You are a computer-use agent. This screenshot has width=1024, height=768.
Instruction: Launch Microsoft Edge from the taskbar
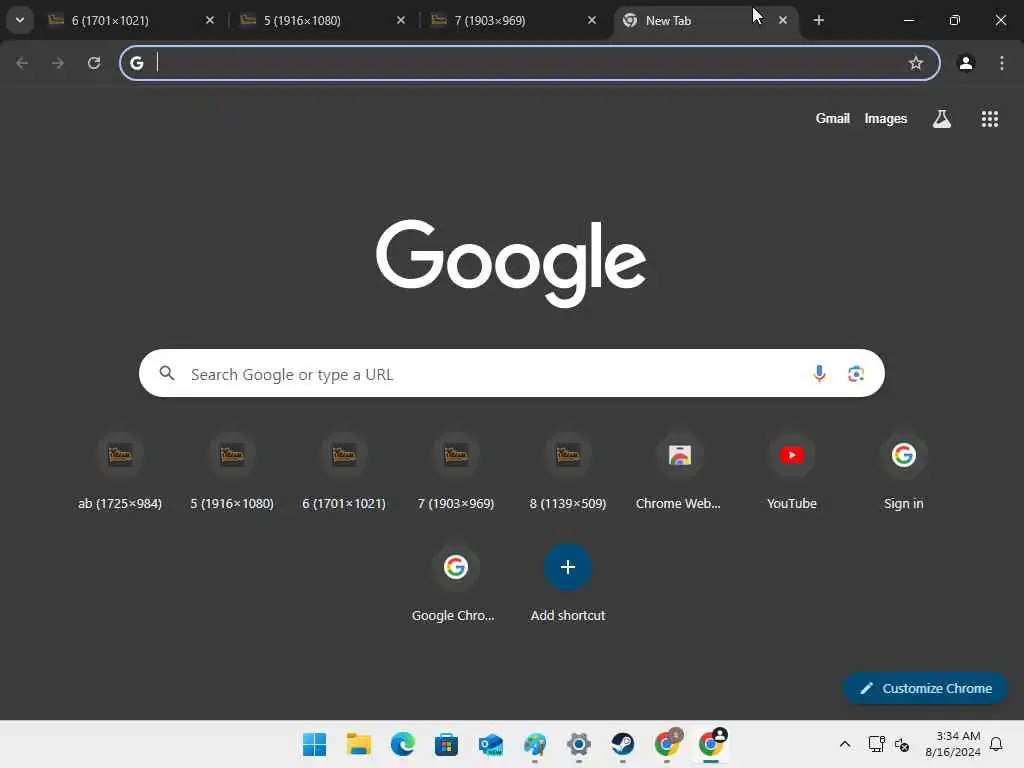[x=402, y=744]
